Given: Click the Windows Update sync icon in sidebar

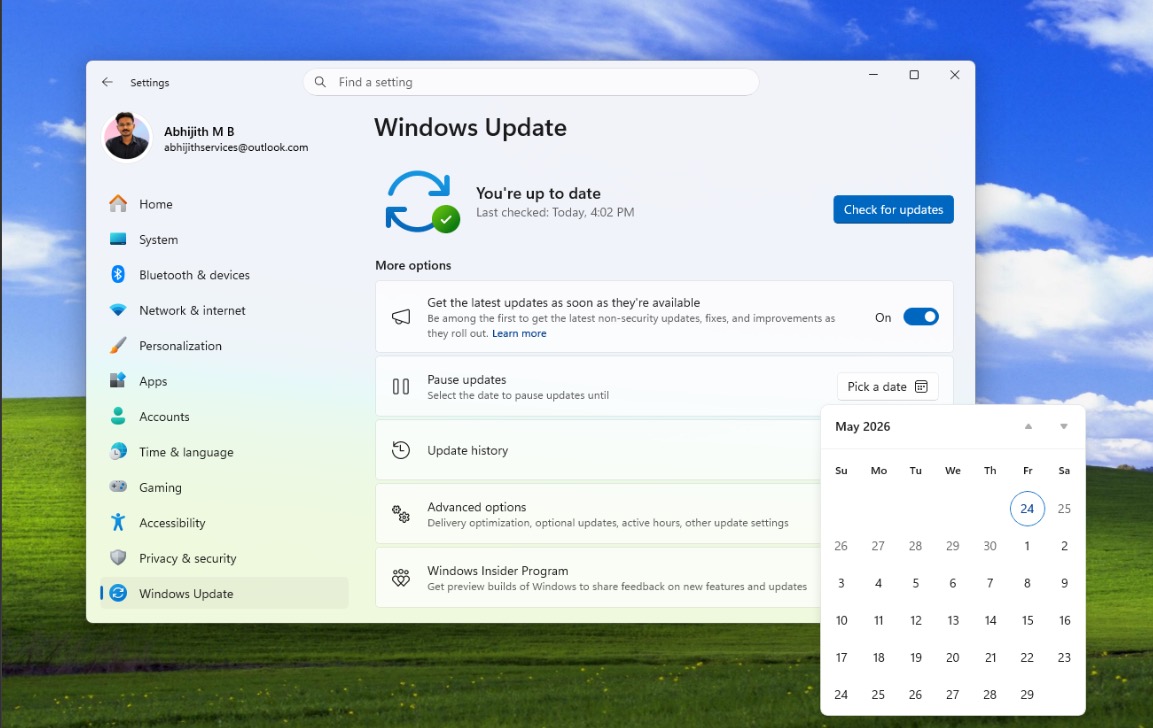Looking at the screenshot, I should (118, 593).
